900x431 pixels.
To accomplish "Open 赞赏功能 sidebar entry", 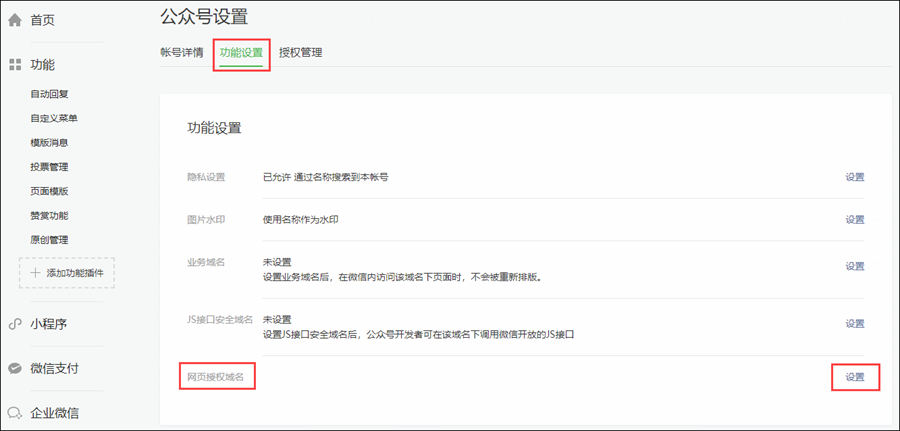I will click(49, 216).
